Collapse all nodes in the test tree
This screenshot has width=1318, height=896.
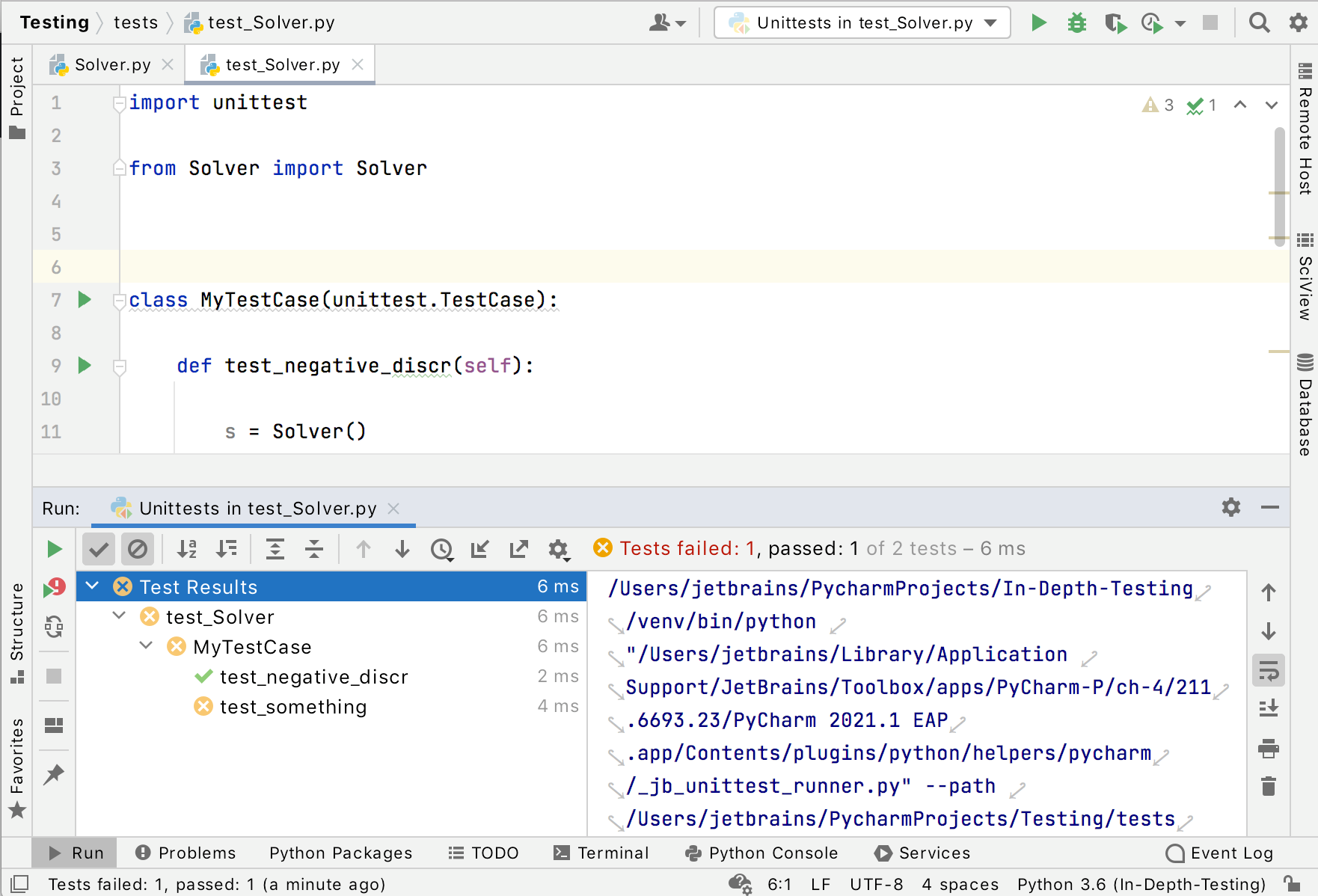pyautogui.click(x=314, y=548)
